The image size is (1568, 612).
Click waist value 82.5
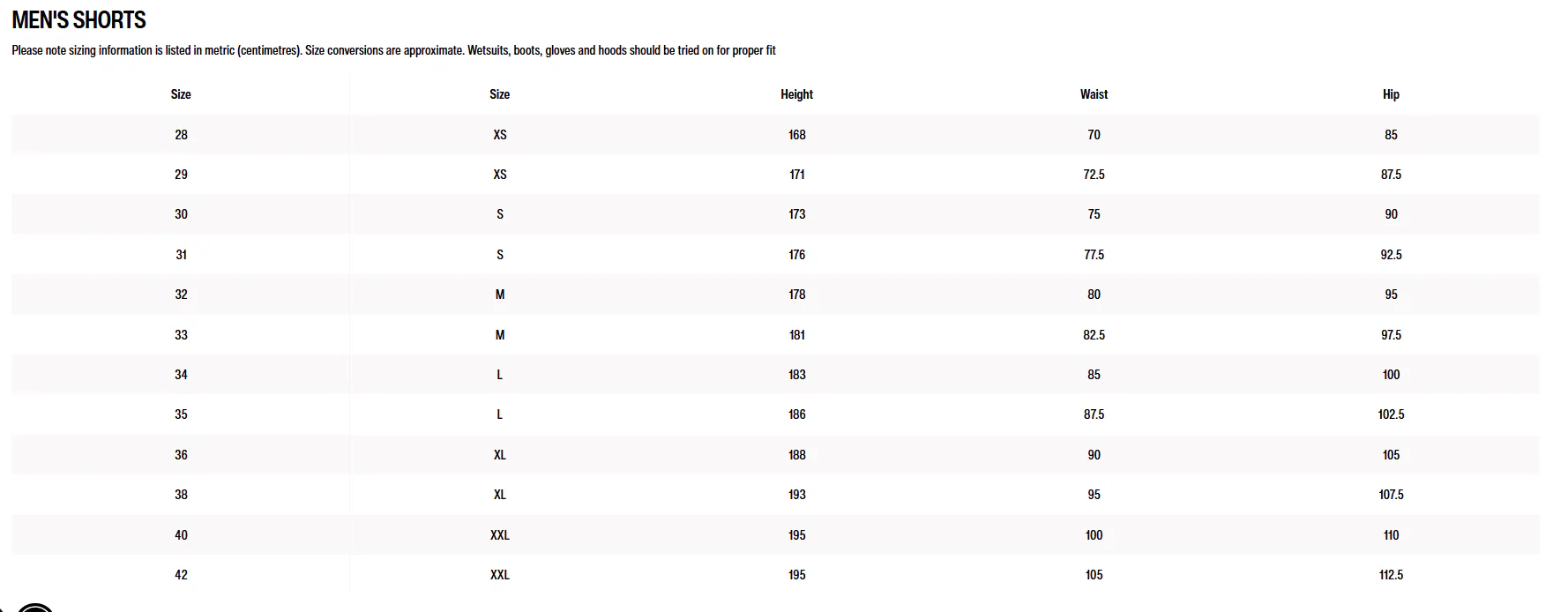coord(1094,335)
